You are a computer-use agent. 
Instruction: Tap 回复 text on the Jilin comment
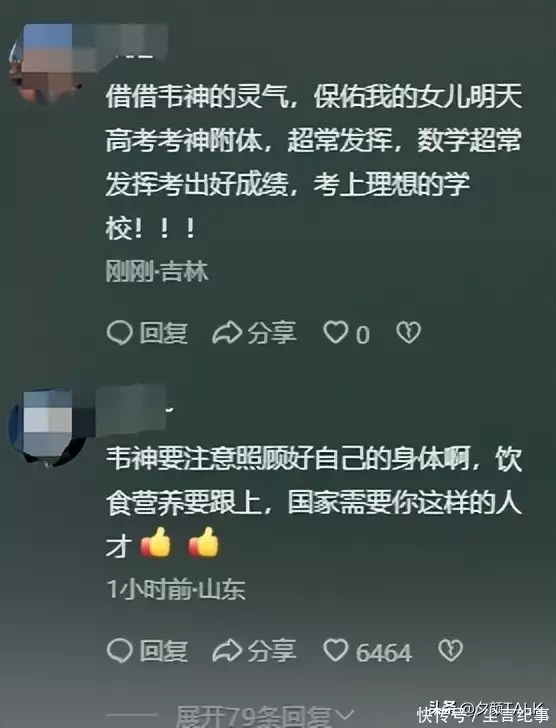[x=163, y=333]
